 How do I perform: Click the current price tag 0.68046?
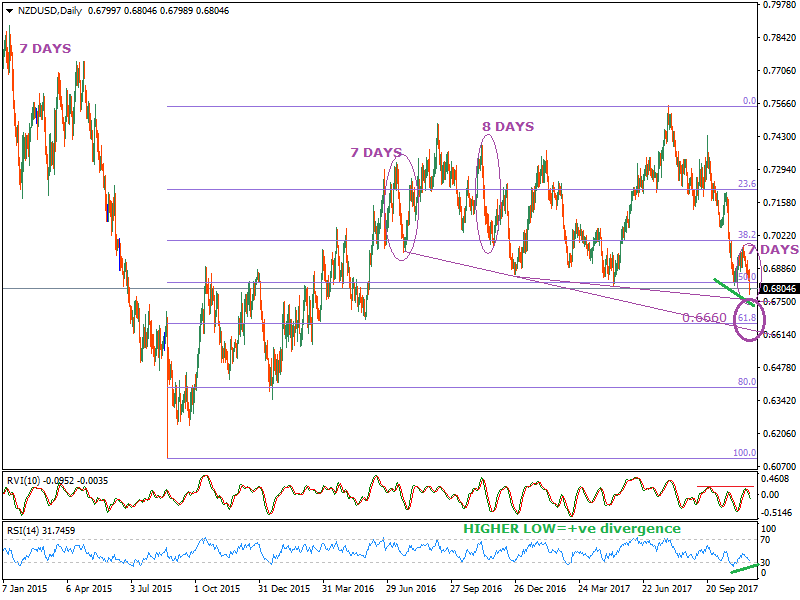(779, 289)
